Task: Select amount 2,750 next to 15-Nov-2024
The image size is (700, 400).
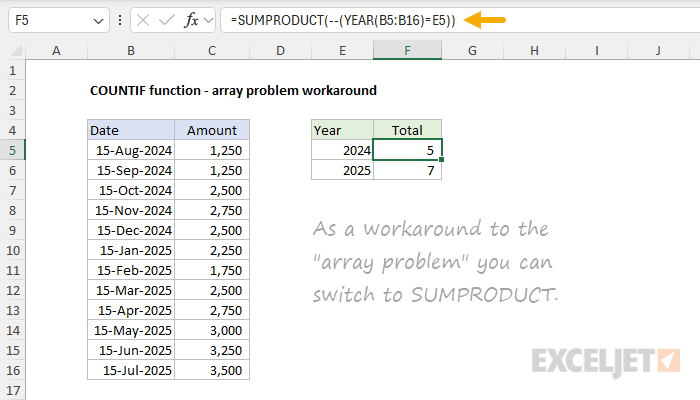Action: [212, 210]
